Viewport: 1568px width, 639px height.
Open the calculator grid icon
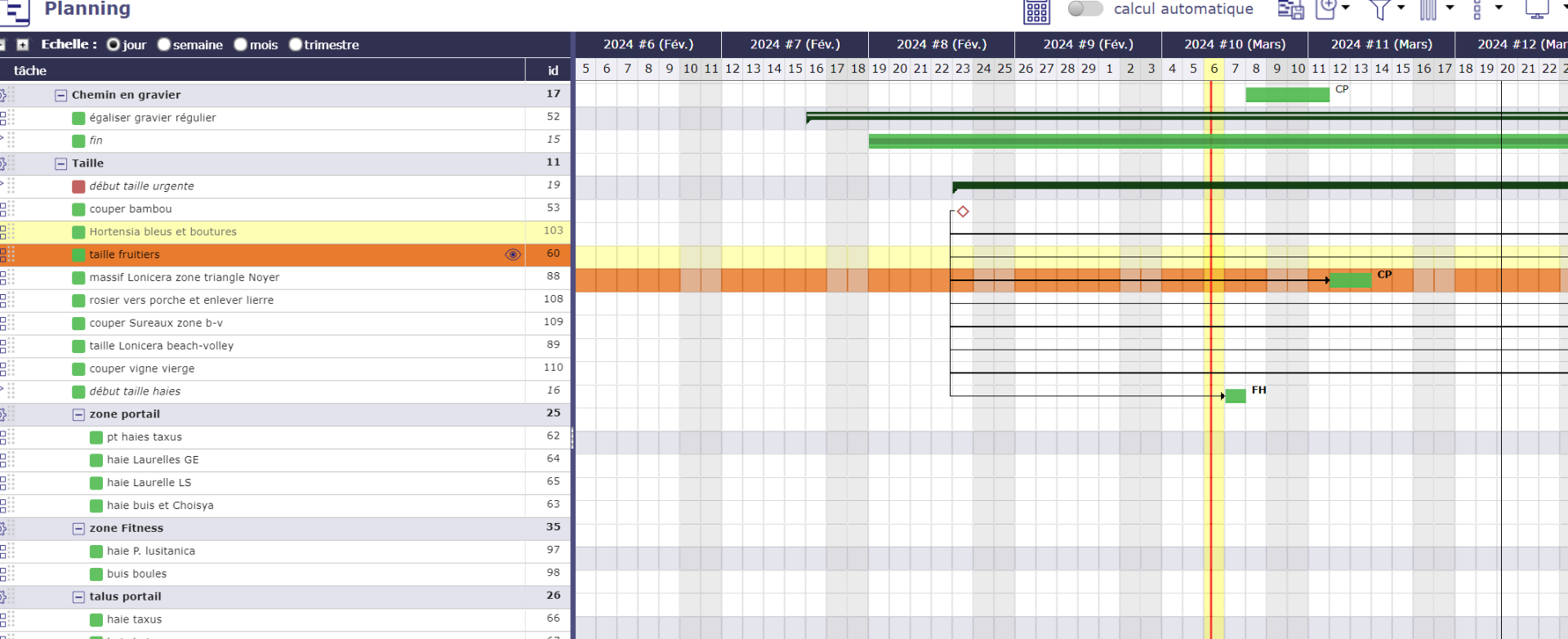pos(1037,11)
